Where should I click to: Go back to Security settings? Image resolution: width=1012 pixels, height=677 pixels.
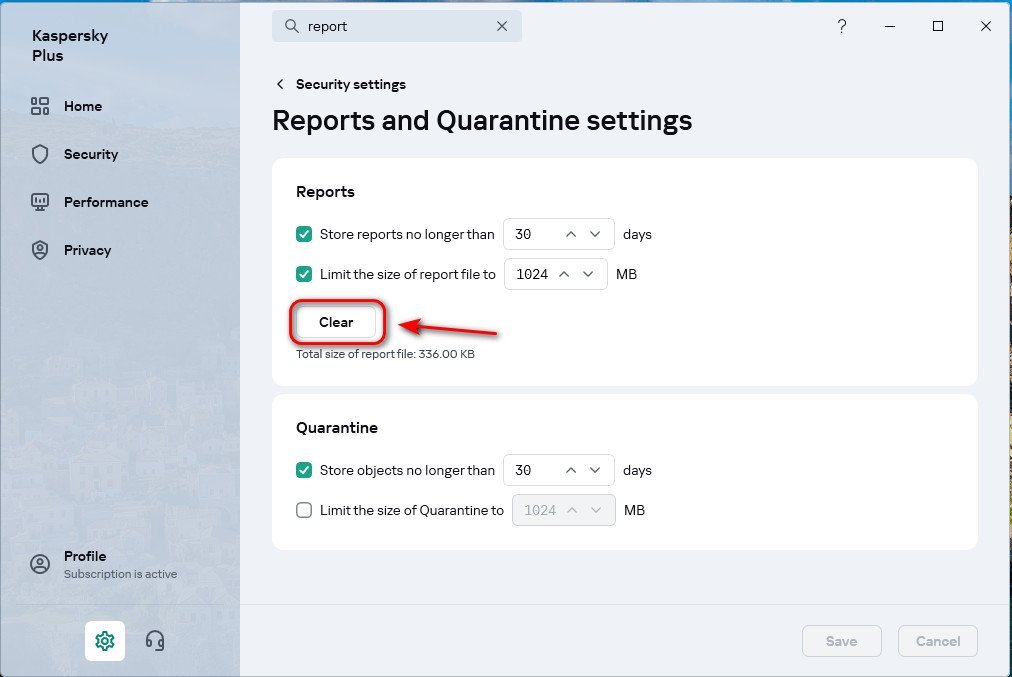click(x=280, y=84)
